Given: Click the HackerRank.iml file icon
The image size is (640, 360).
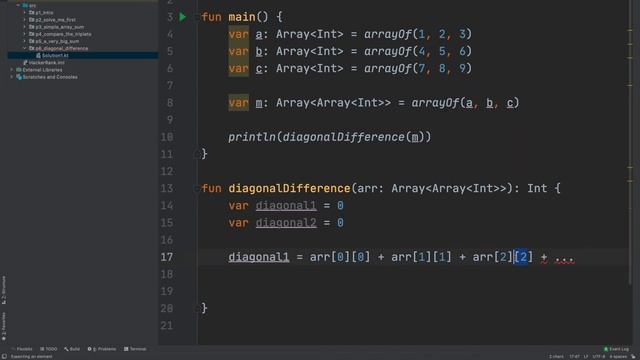Looking at the screenshot, I should tap(25, 63).
